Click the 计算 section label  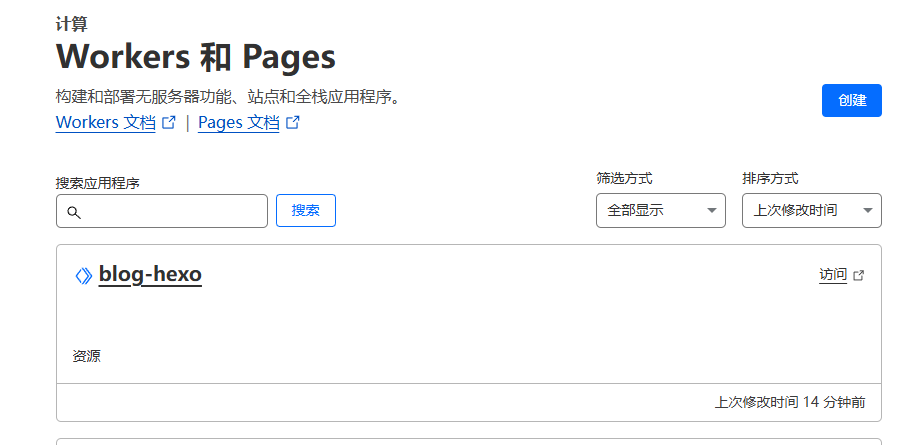click(x=71, y=25)
